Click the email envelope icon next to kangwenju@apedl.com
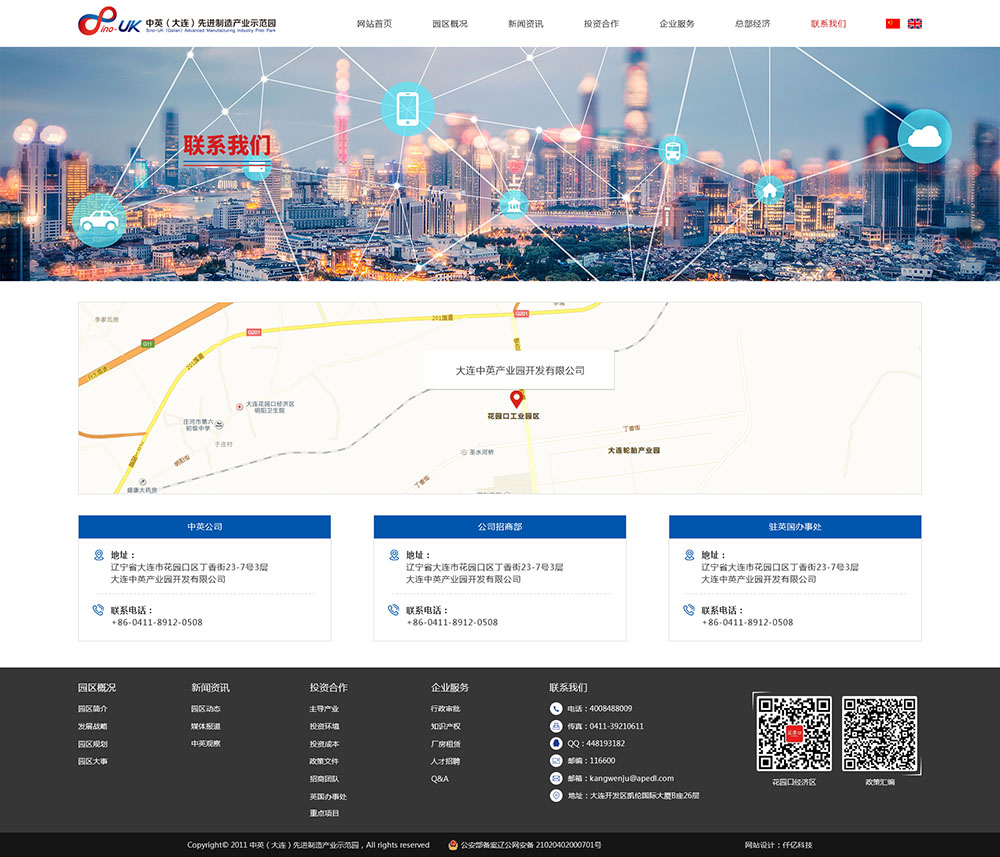The width and height of the screenshot is (1000, 857). [554, 777]
